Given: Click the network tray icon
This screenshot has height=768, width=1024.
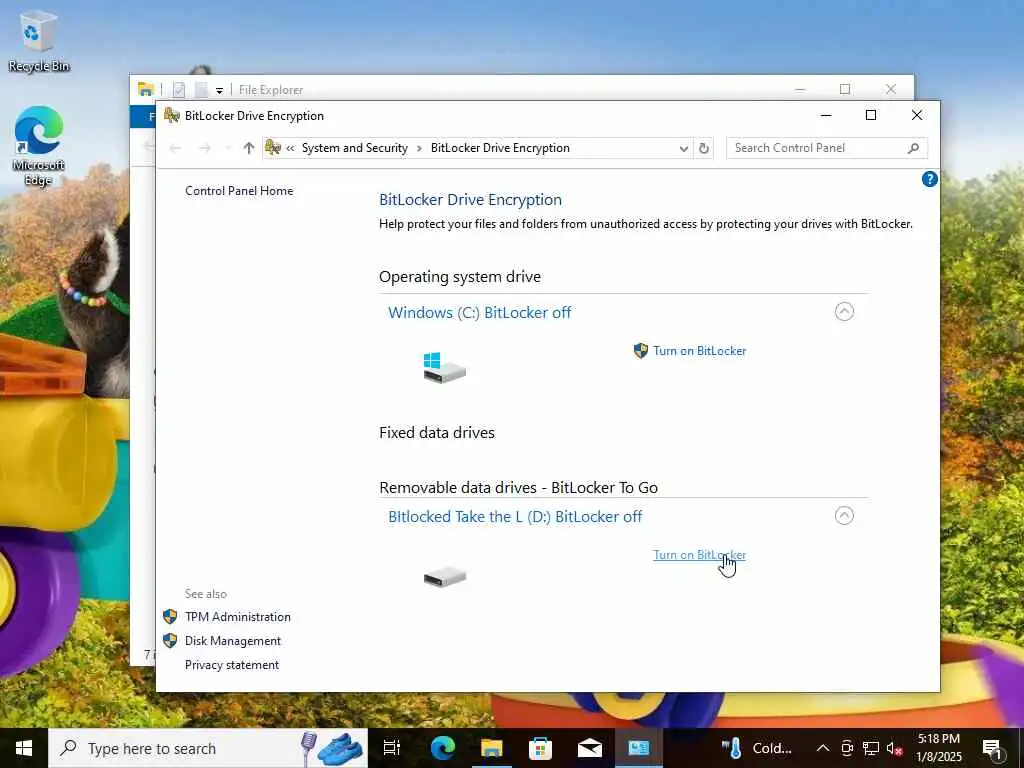Looking at the screenshot, I should click(x=871, y=748).
